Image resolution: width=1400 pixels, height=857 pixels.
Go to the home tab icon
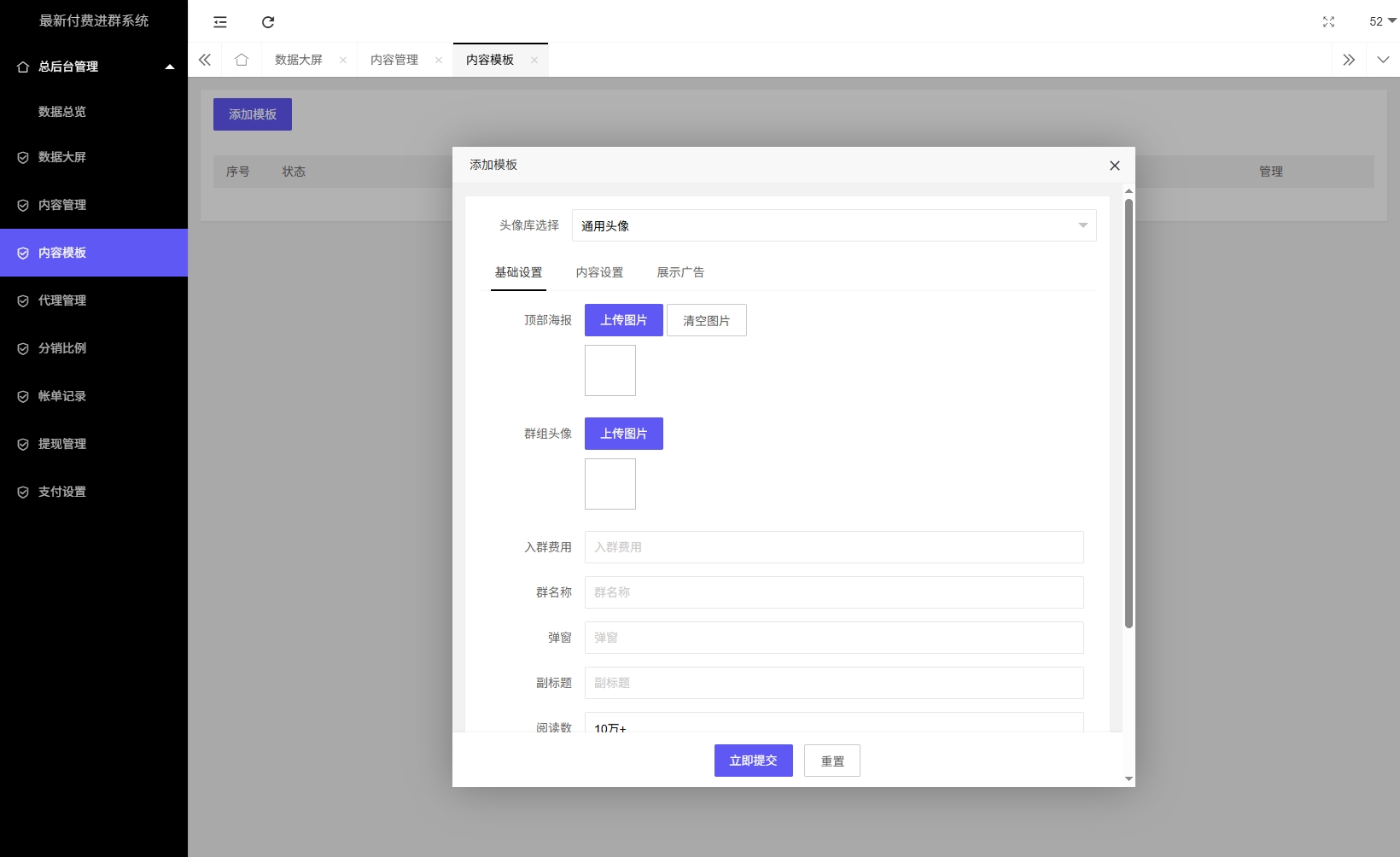coord(242,60)
